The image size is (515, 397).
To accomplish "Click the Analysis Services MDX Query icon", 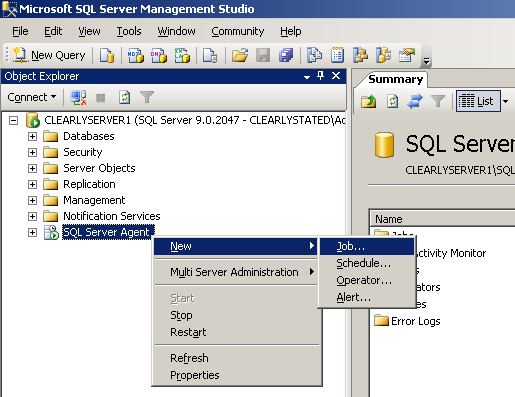I will (136, 55).
